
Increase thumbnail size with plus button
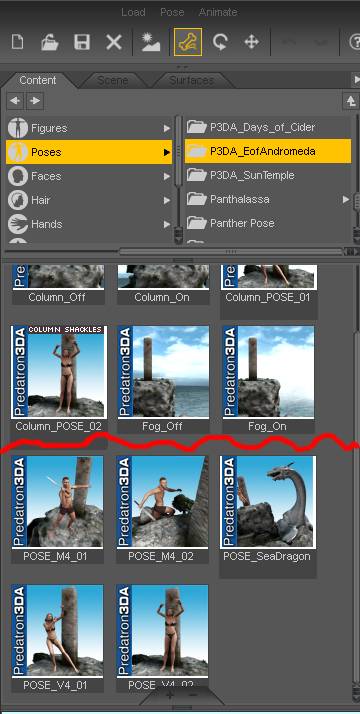[169, 695]
